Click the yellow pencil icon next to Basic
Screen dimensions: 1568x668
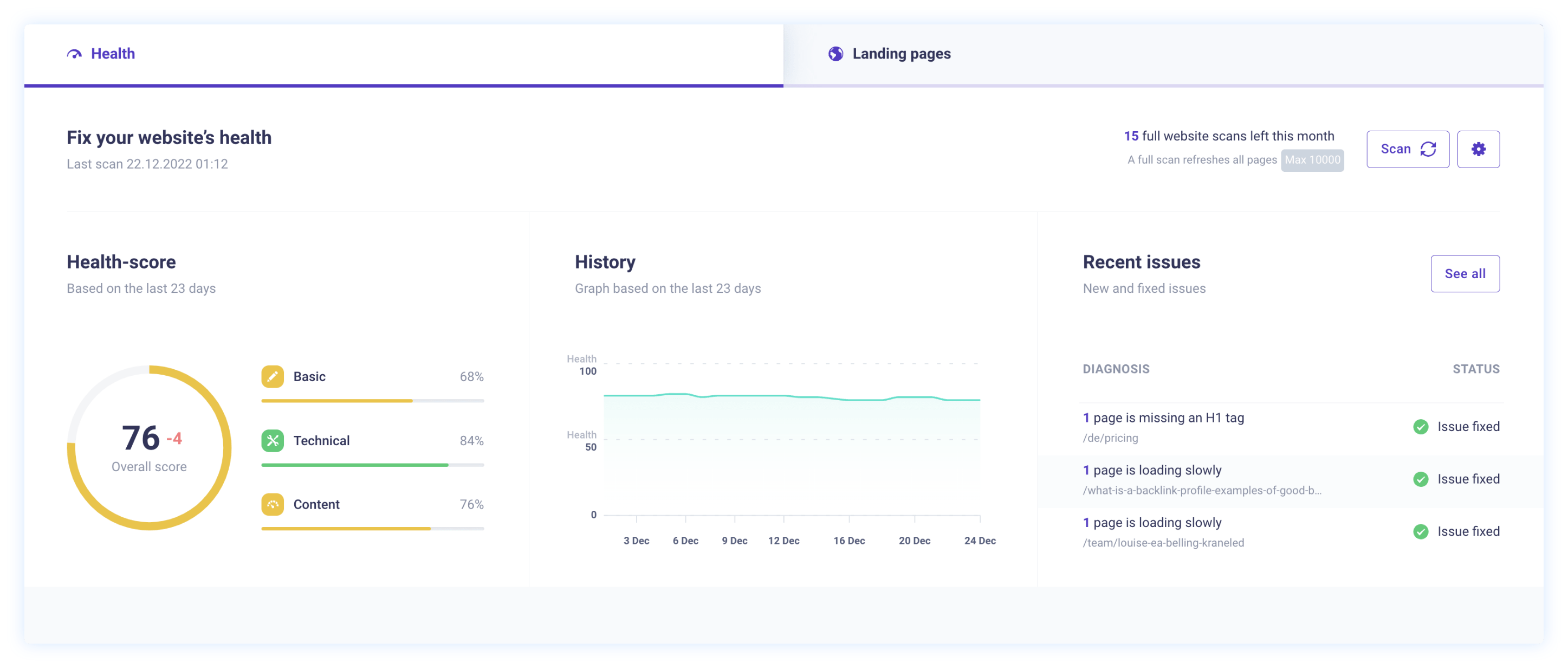[x=272, y=376]
